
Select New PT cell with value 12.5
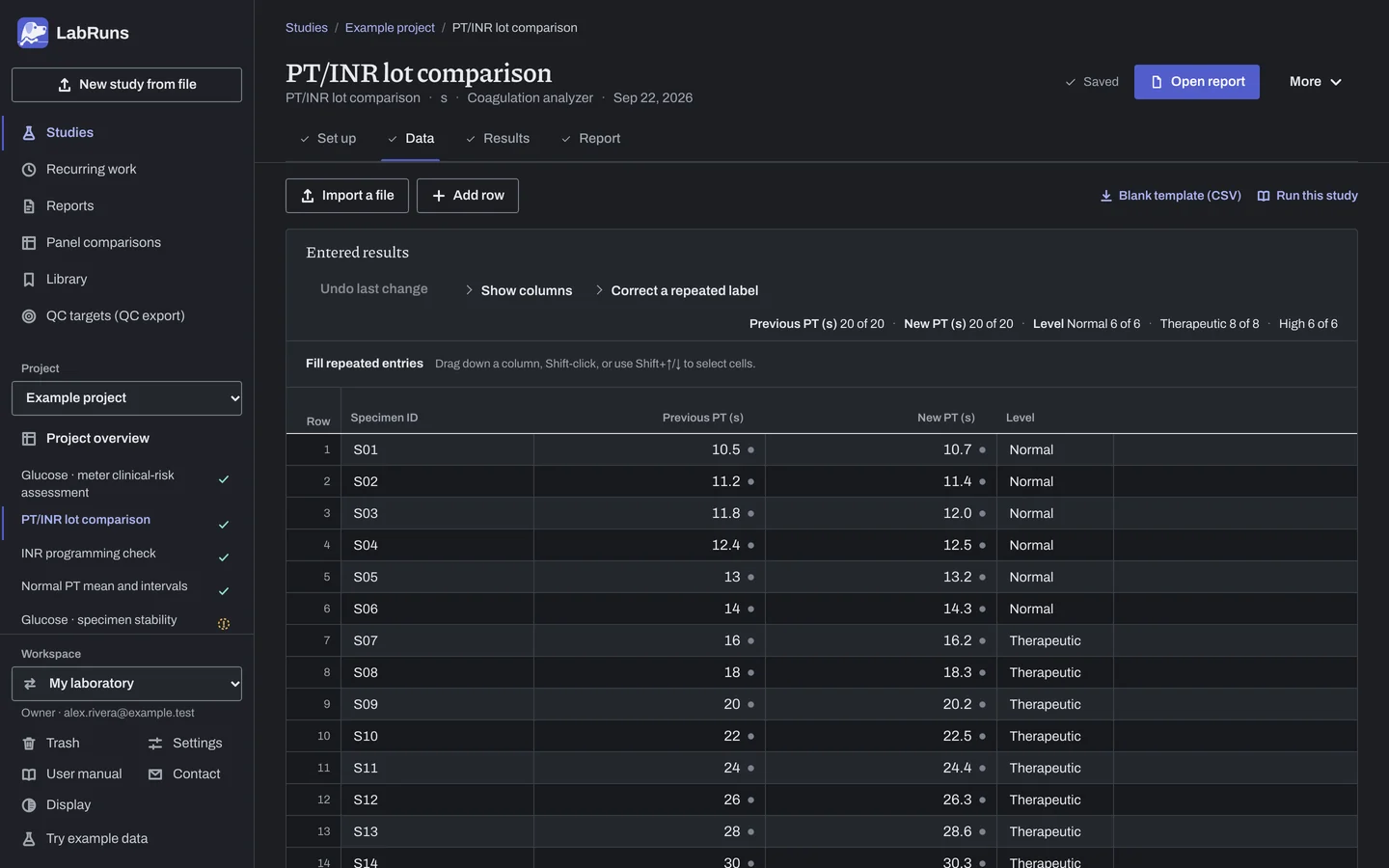tap(881, 546)
